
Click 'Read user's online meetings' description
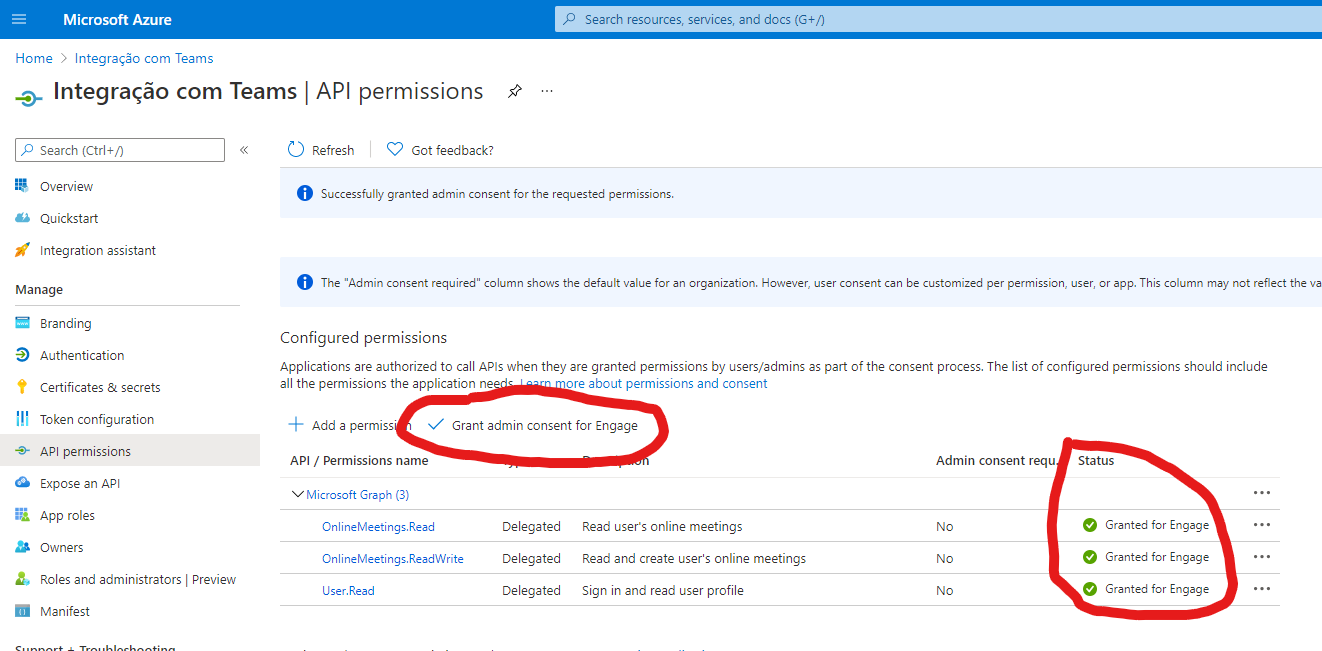(x=662, y=526)
